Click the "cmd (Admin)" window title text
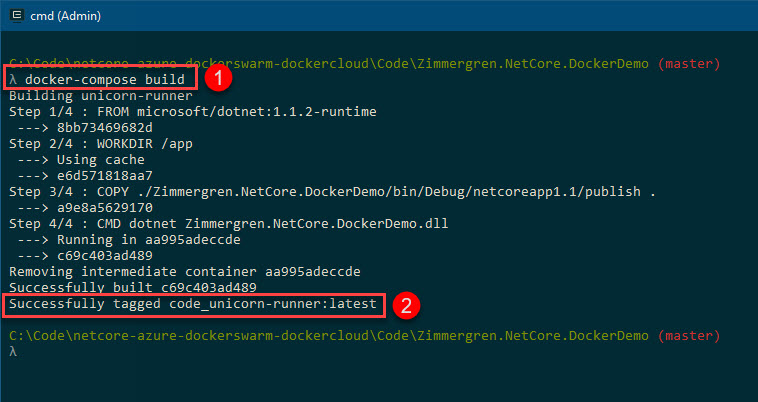The height and width of the screenshot is (402, 758). [65, 16]
